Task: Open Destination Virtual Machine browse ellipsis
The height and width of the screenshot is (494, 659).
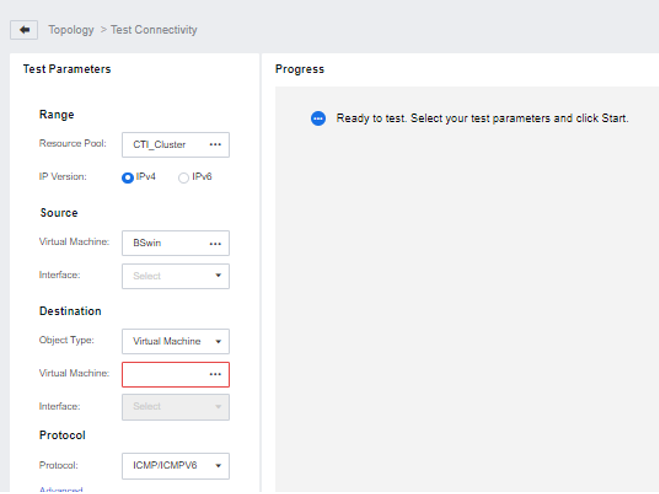Action: pyautogui.click(x=215, y=374)
